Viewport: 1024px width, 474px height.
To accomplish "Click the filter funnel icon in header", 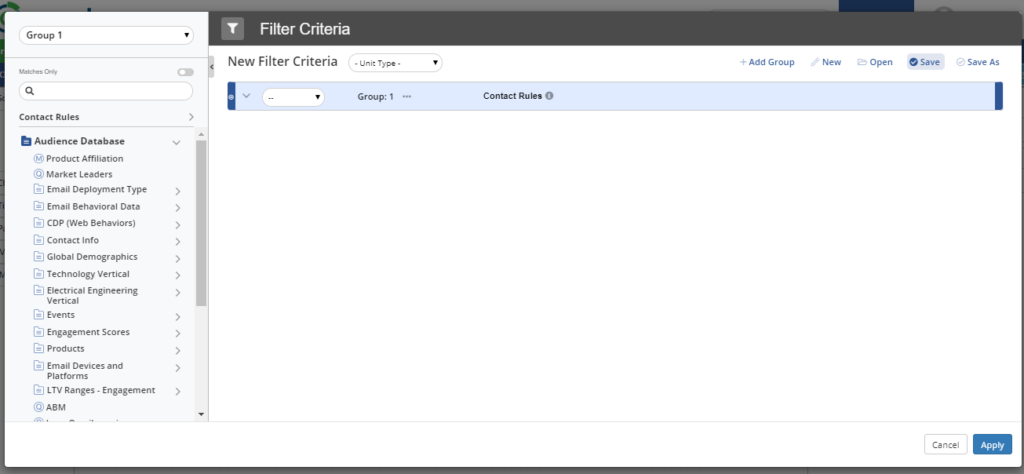I will (x=232, y=28).
